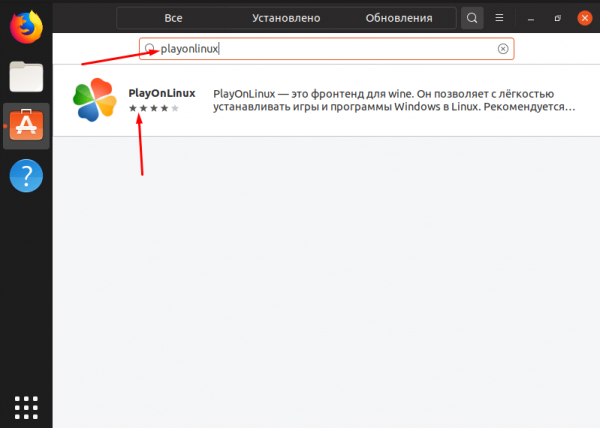Image resolution: width=600 pixels, height=428 pixels.
Task: Switch to the Установлено tab
Action: (286, 18)
